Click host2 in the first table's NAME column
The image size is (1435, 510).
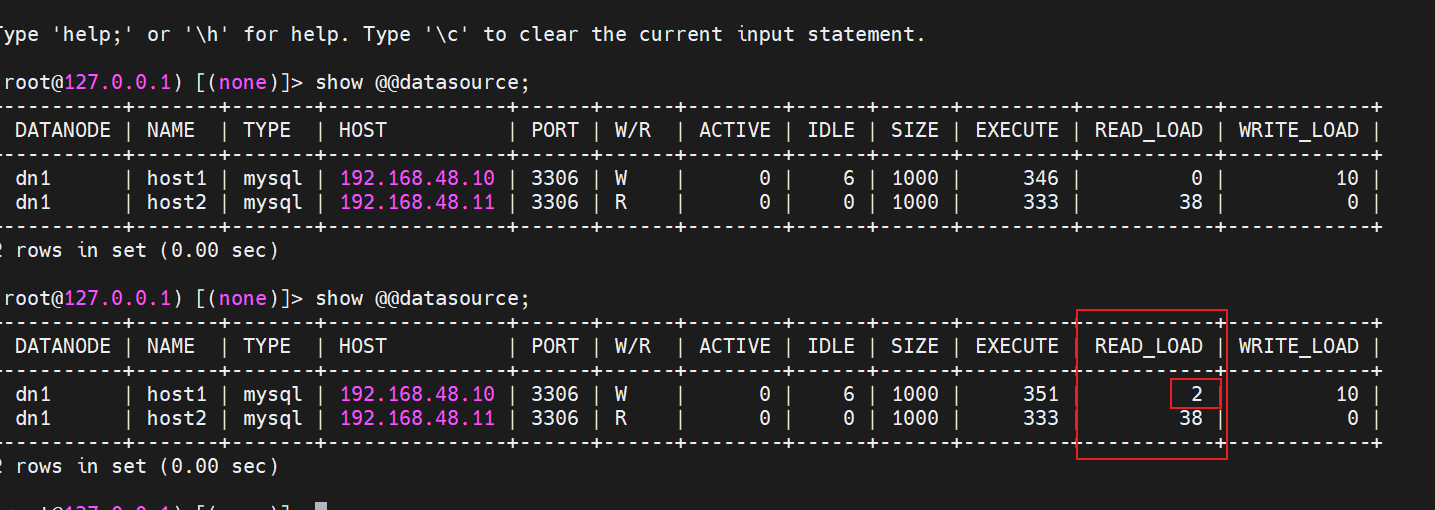click(171, 202)
